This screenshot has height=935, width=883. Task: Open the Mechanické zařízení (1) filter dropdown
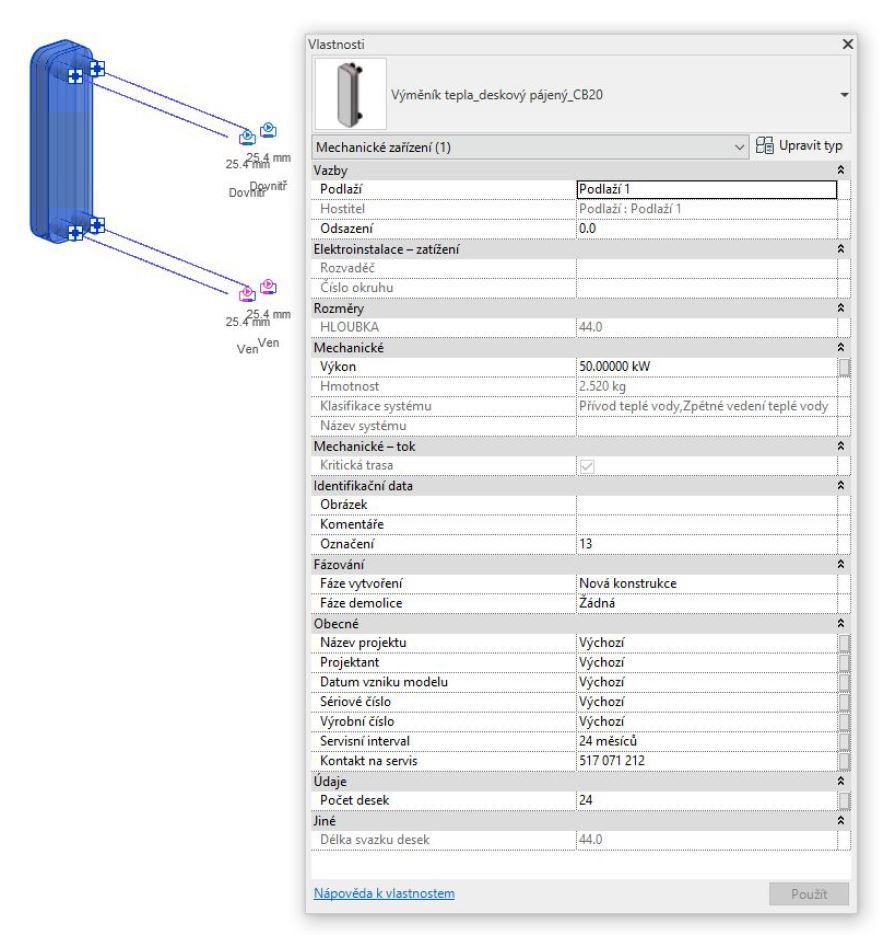coord(740,147)
